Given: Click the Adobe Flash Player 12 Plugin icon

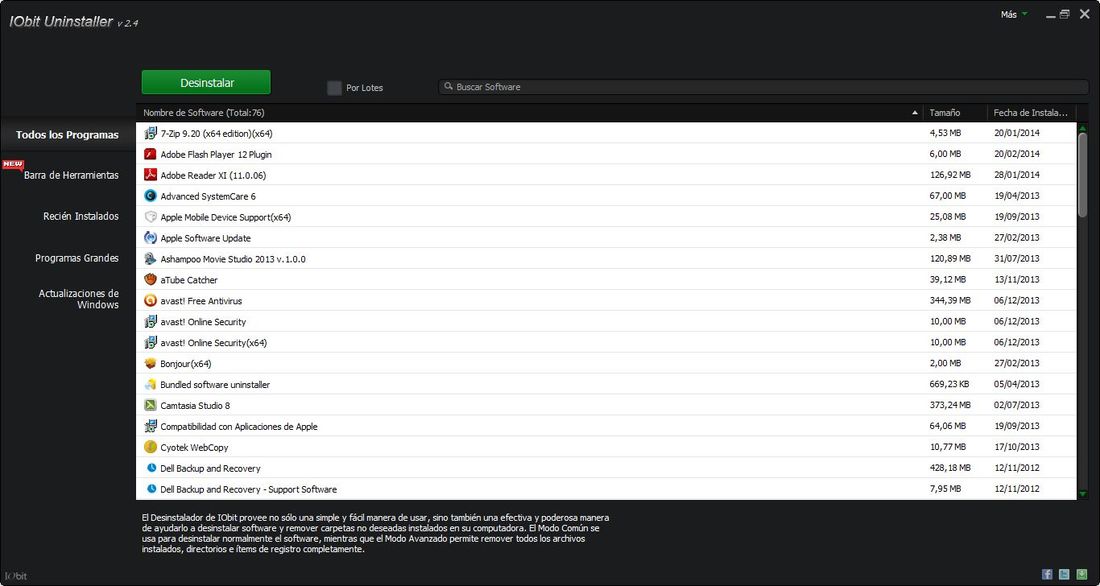Looking at the screenshot, I should coord(150,154).
